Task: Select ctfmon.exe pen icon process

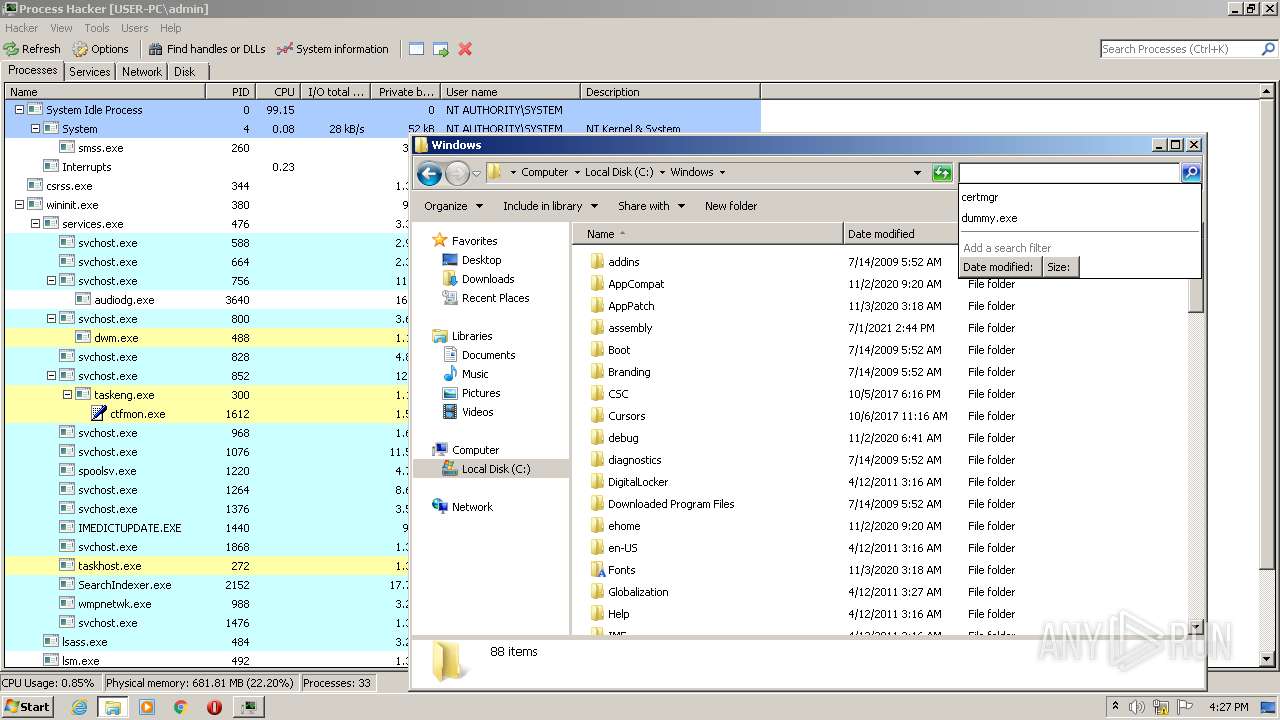Action: pyautogui.click(x=98, y=414)
